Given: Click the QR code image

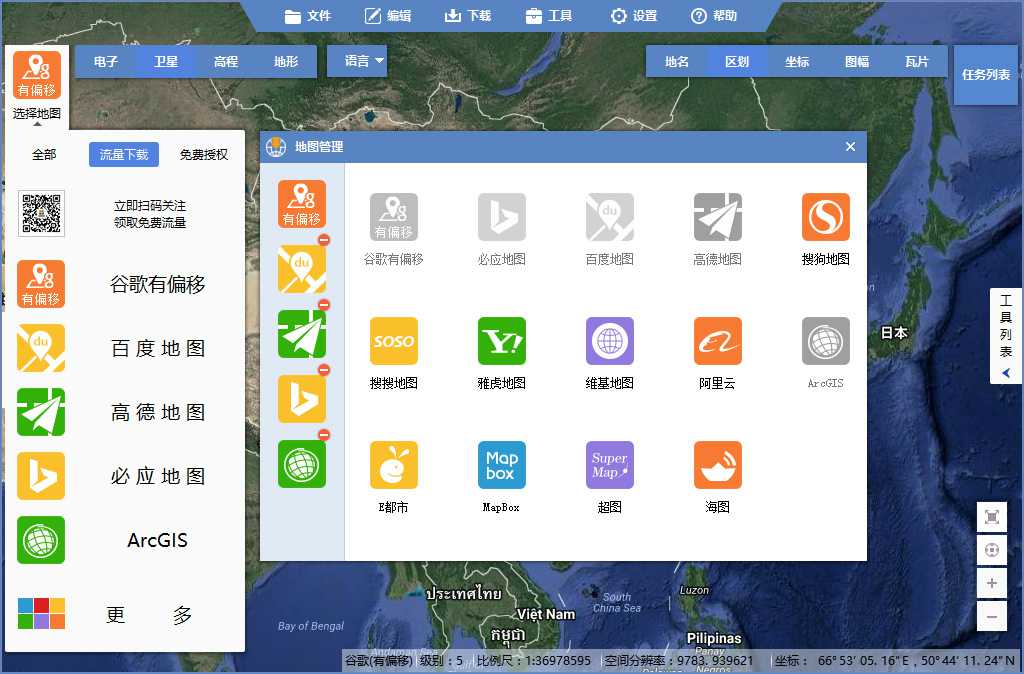Looking at the screenshot, I should (x=41, y=213).
